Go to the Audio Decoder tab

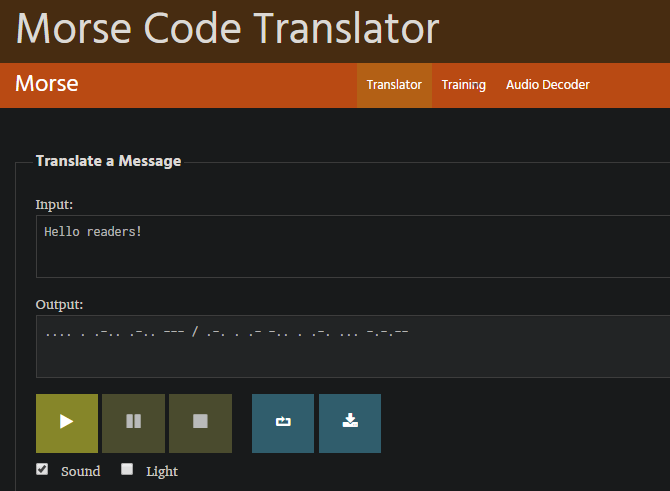click(548, 85)
